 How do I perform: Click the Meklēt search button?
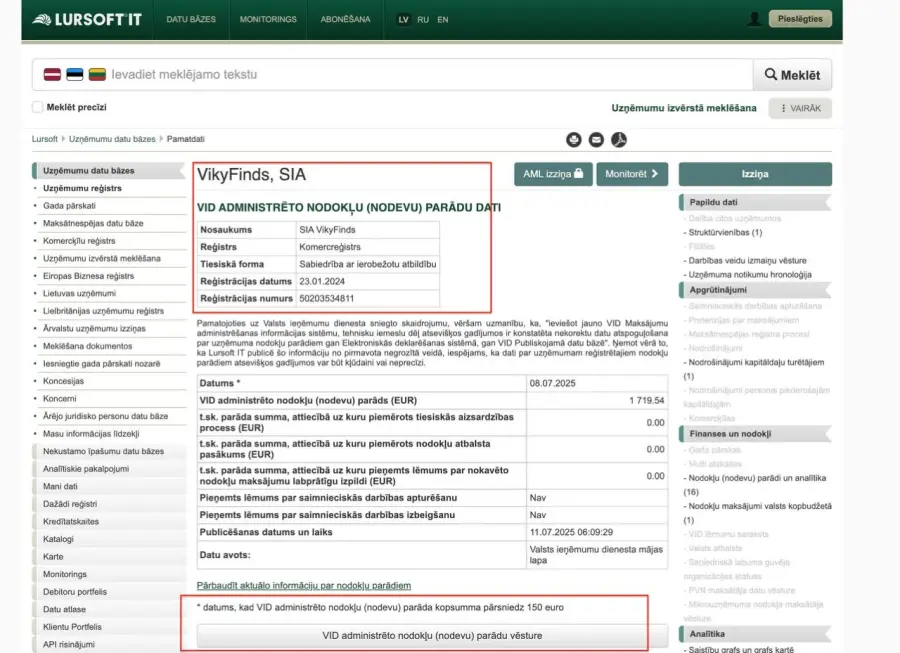[792, 75]
